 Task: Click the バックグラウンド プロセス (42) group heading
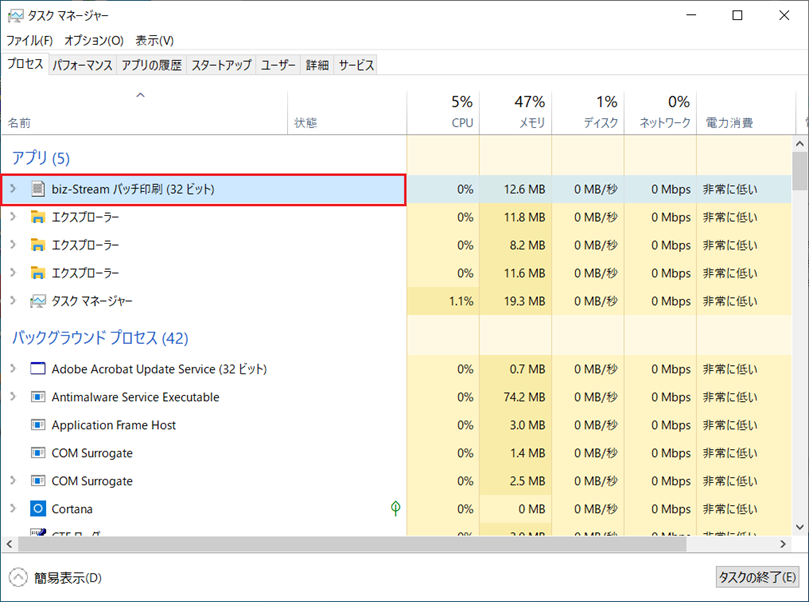100,338
